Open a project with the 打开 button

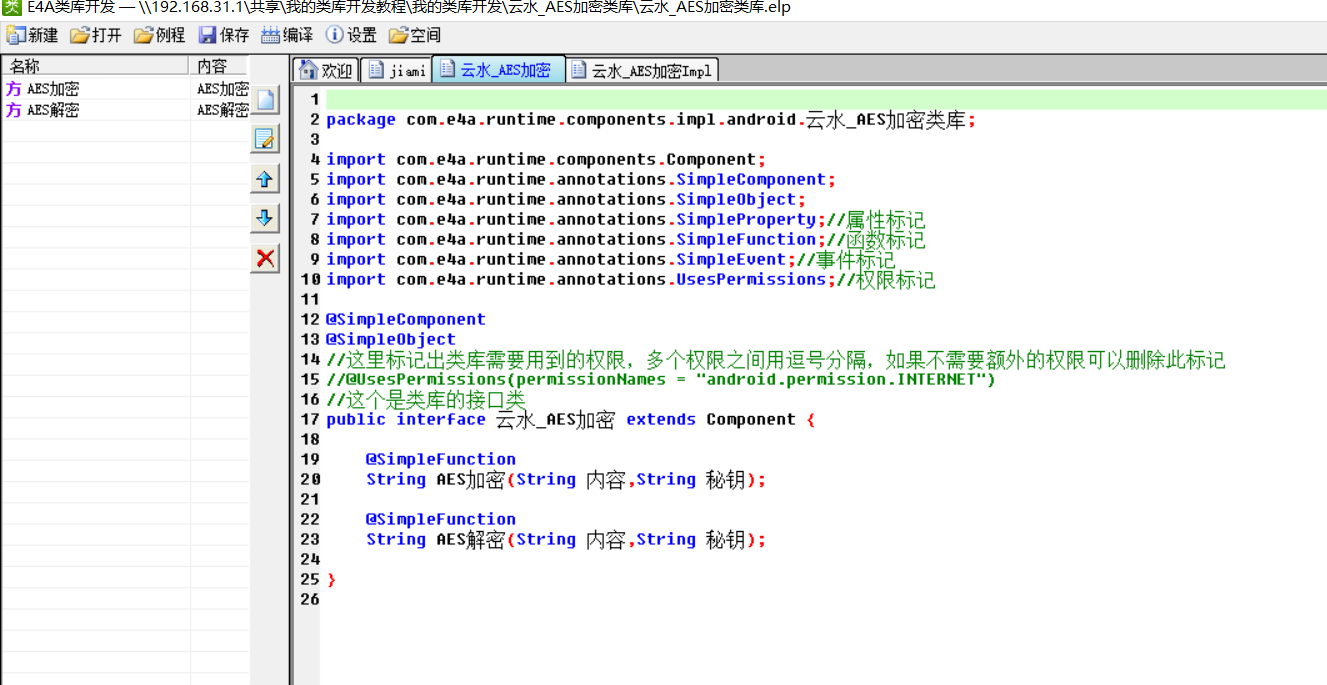tap(96, 35)
